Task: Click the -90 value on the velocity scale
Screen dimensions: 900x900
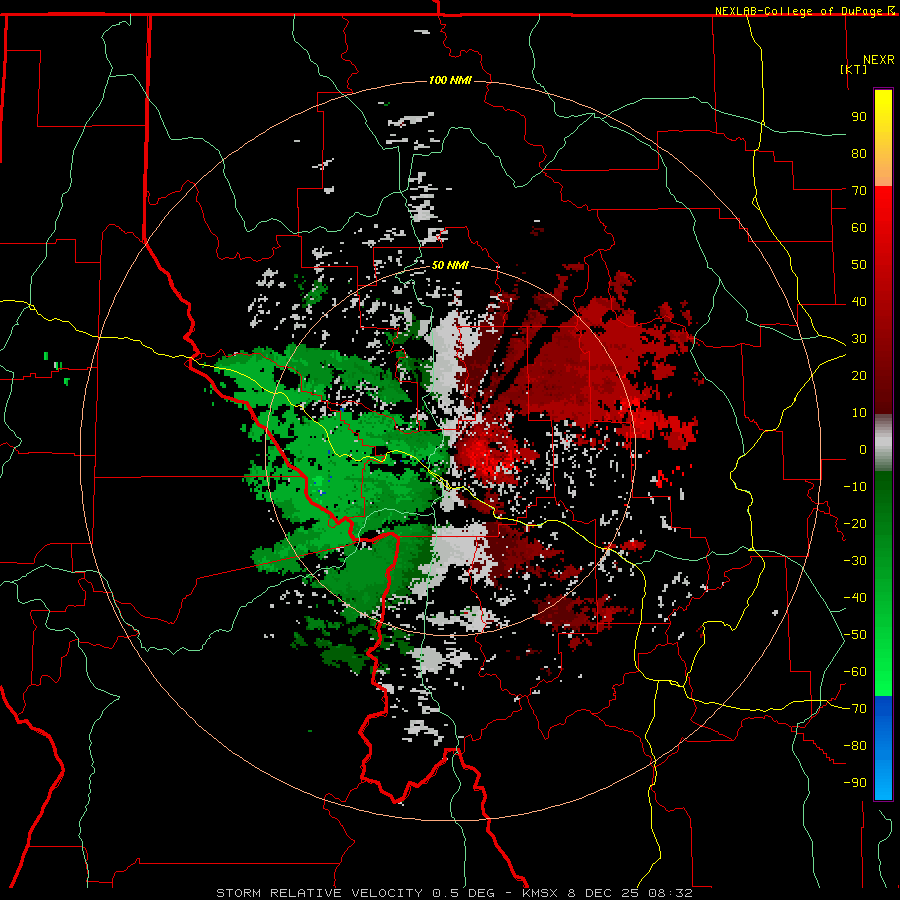Action: tap(855, 783)
